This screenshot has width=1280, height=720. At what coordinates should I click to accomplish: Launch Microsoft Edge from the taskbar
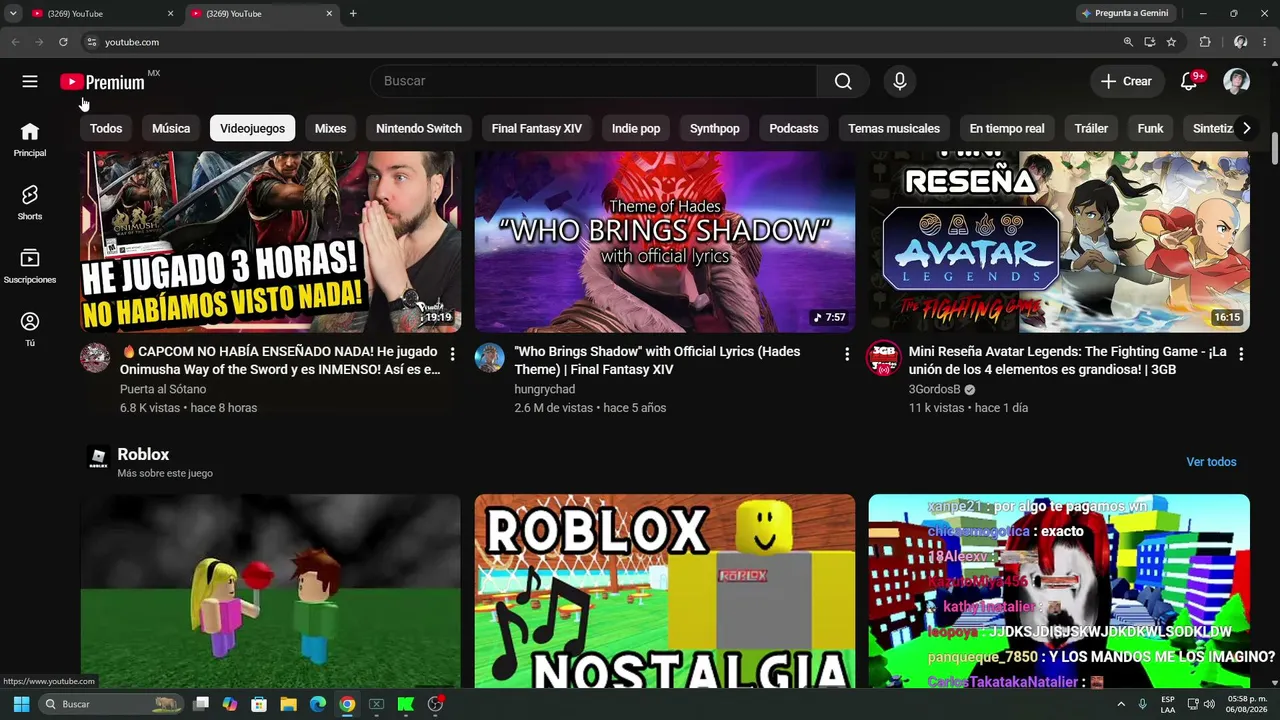click(x=317, y=704)
